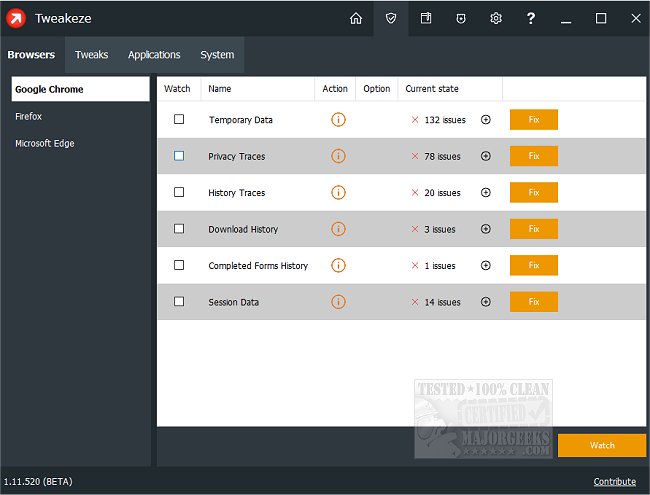Click the Tweakeze logo icon

[16, 18]
